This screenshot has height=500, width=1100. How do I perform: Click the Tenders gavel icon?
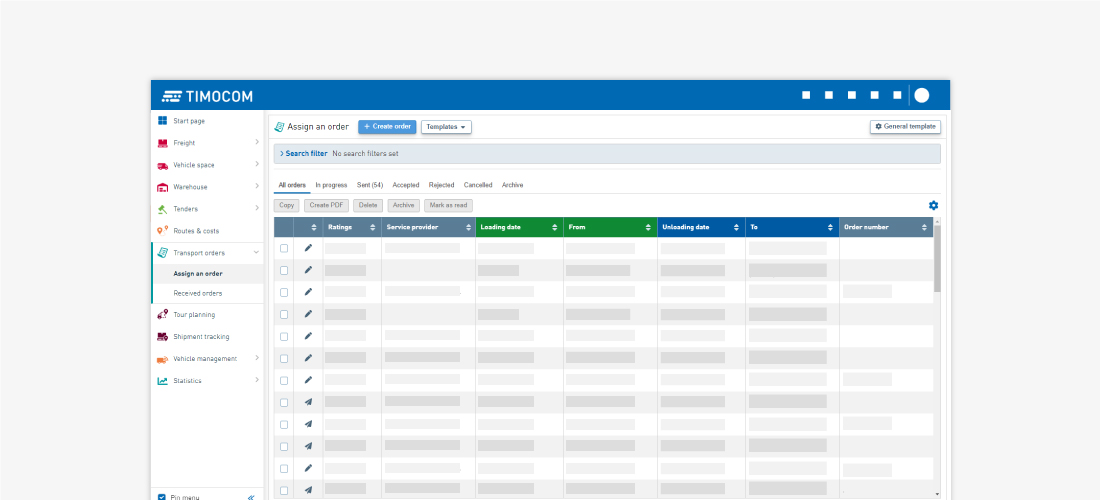[162, 209]
